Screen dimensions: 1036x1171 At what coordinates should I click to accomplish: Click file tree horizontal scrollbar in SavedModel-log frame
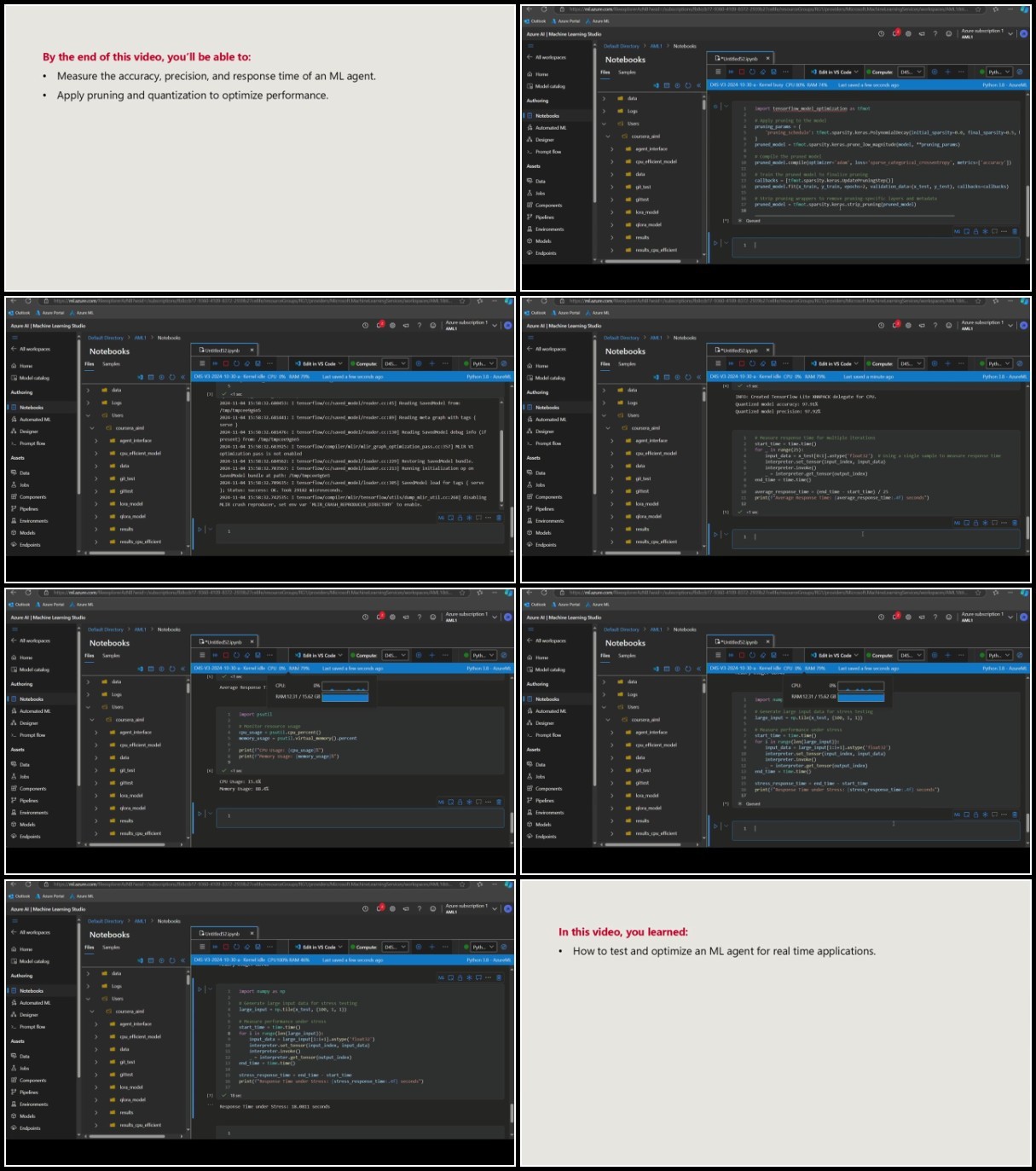128,552
